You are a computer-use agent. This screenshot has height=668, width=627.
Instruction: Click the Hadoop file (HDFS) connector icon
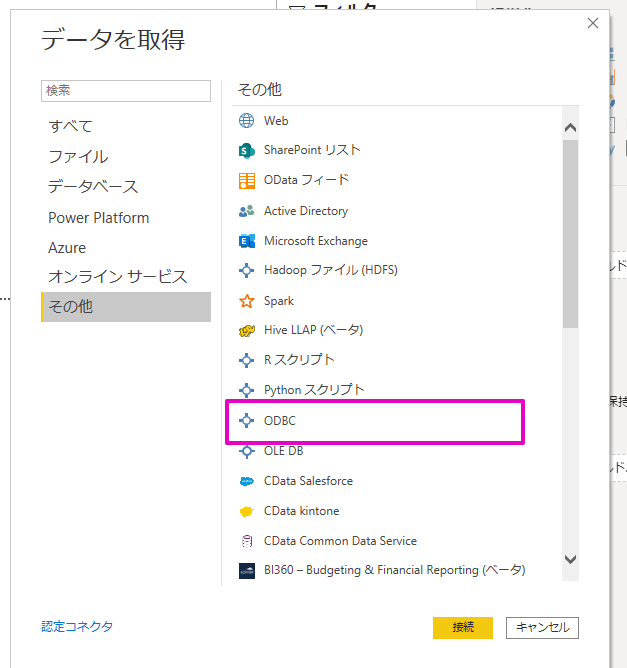(x=247, y=271)
